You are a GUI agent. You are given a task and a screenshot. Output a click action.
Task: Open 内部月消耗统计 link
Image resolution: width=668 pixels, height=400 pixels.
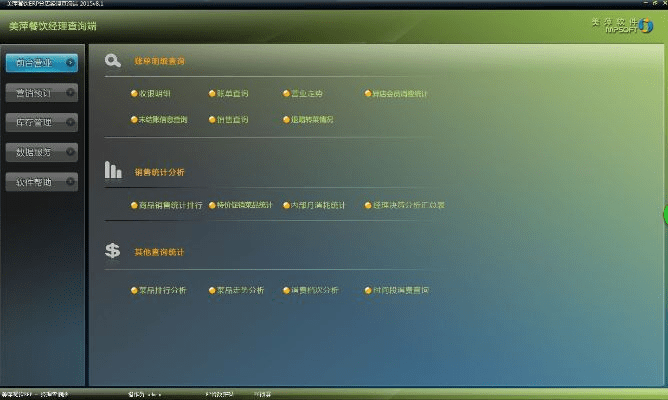click(317, 205)
